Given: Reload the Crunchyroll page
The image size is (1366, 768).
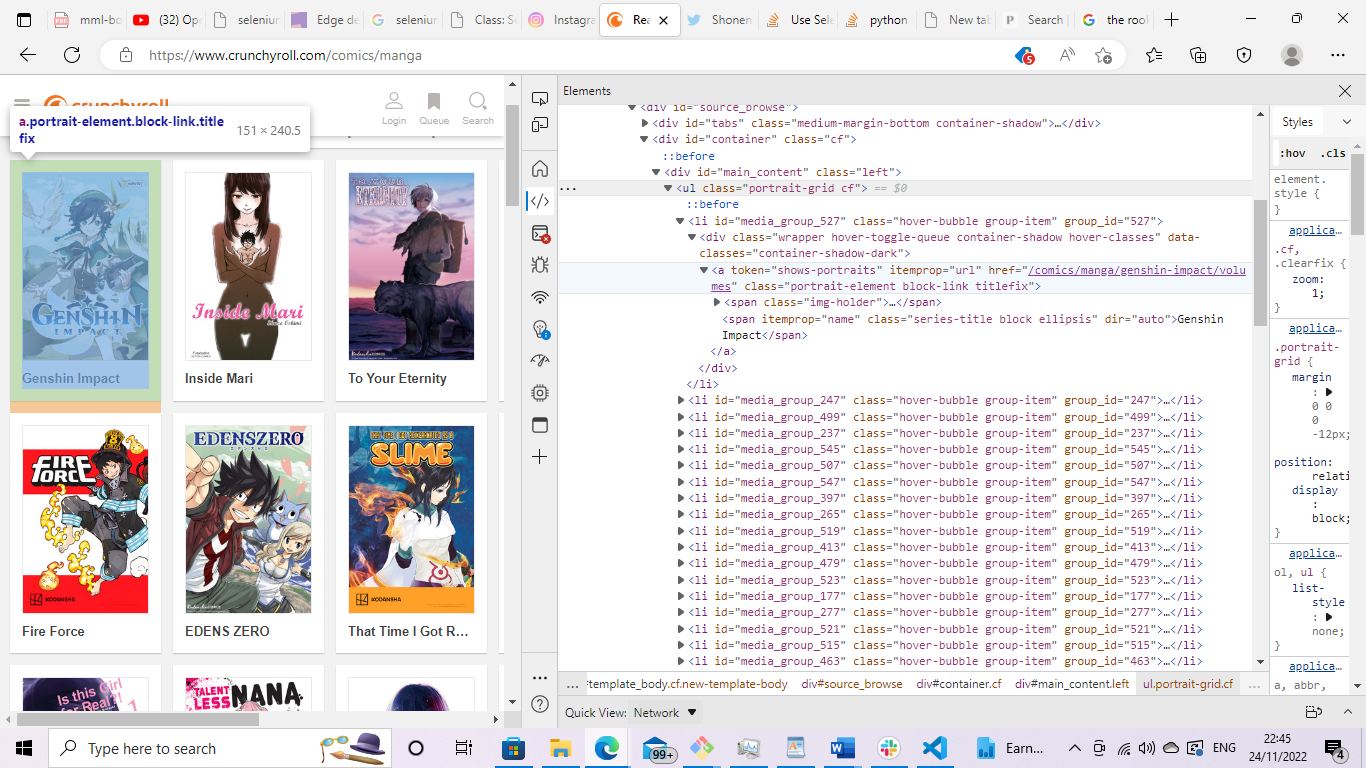Looking at the screenshot, I should tap(72, 55).
